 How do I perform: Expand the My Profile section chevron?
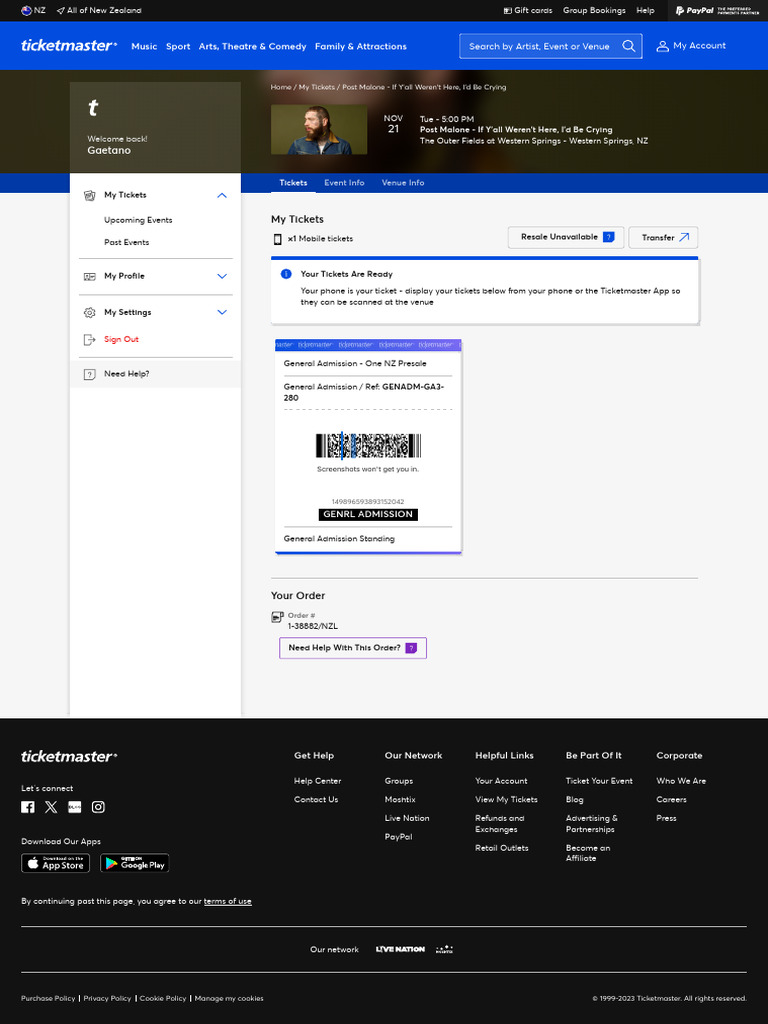222,276
